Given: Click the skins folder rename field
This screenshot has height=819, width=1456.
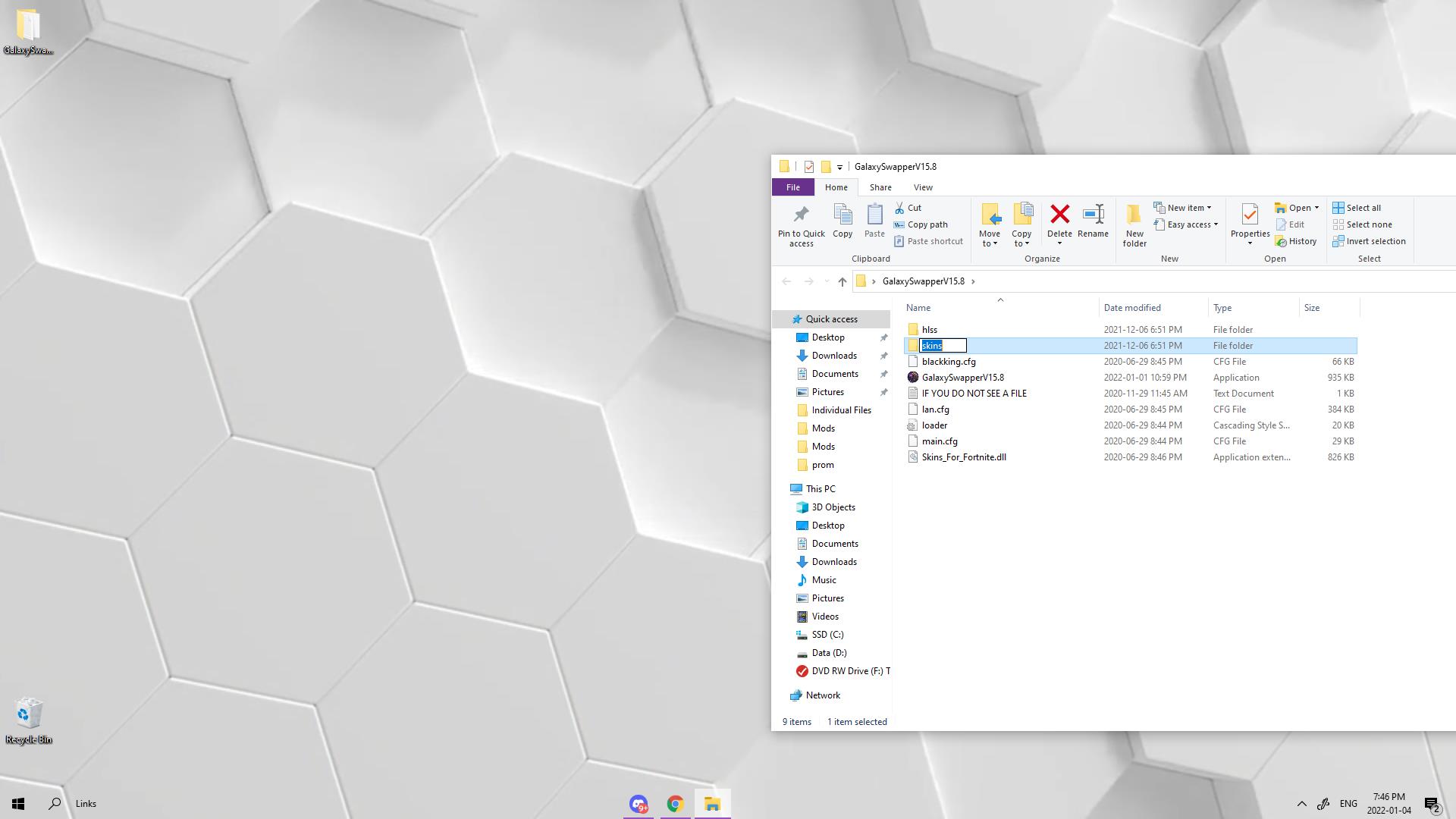Looking at the screenshot, I should tap(943, 346).
